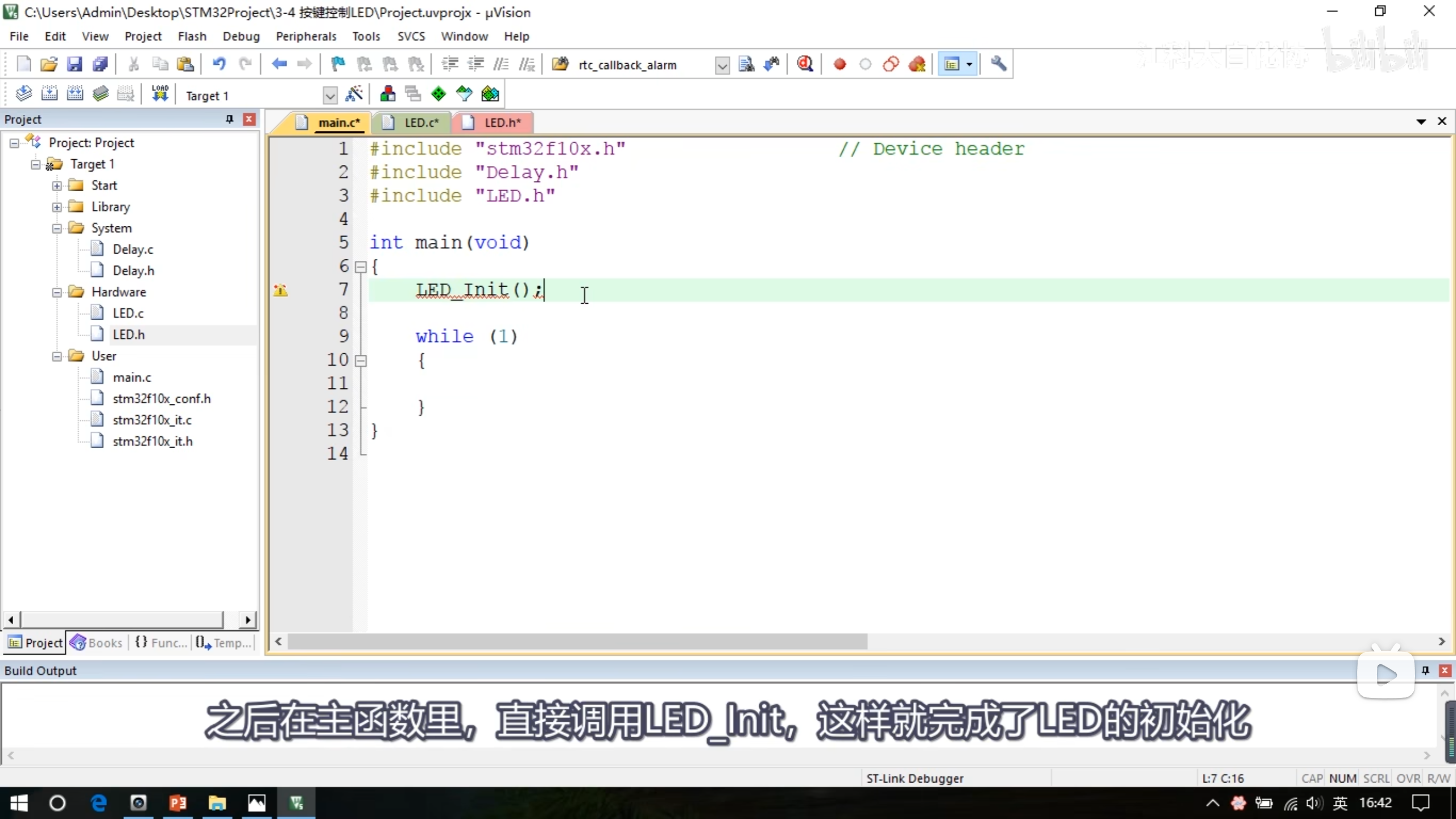This screenshot has height=819, width=1456.
Task: Collapse while block fold at line 10
Action: tap(361, 361)
